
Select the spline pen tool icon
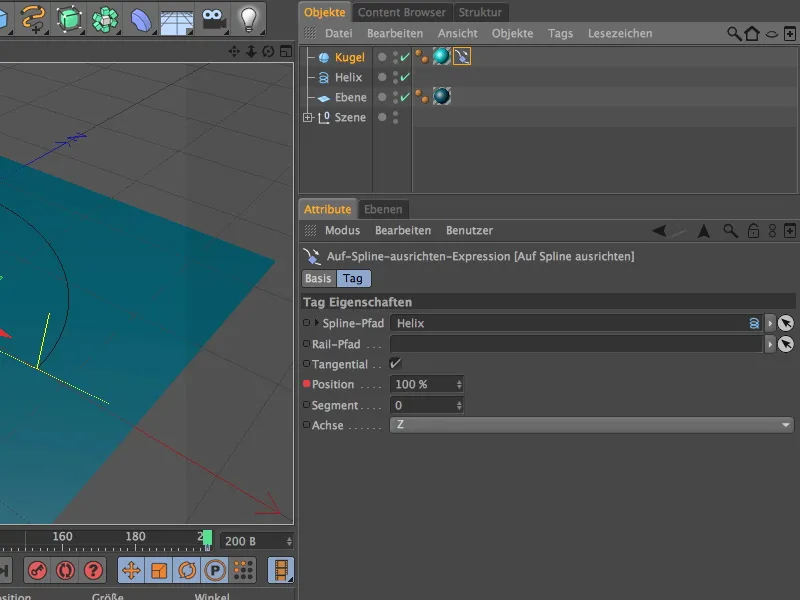point(32,19)
